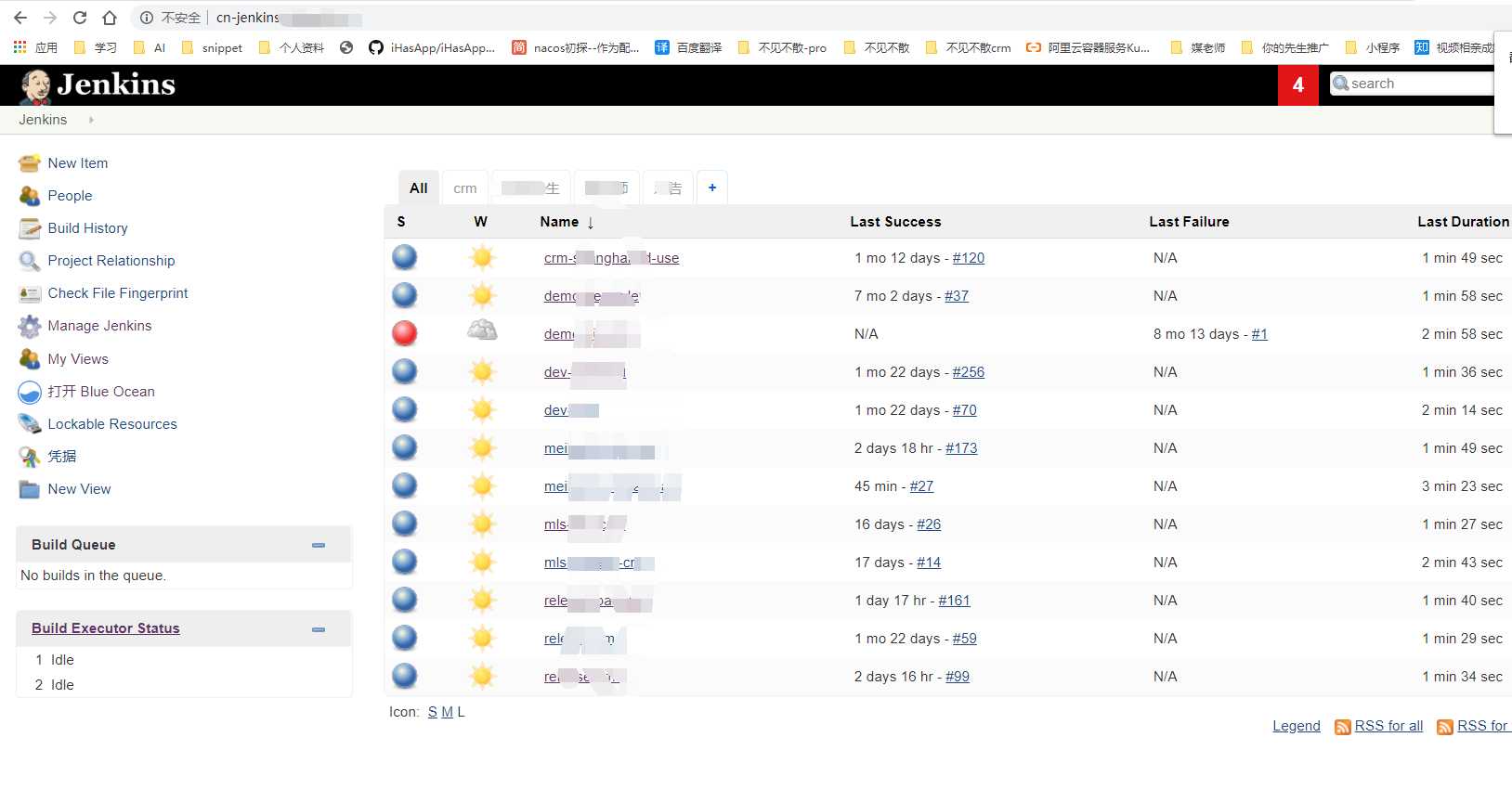
Task: Open build #120 link
Action: pyautogui.click(x=969, y=258)
